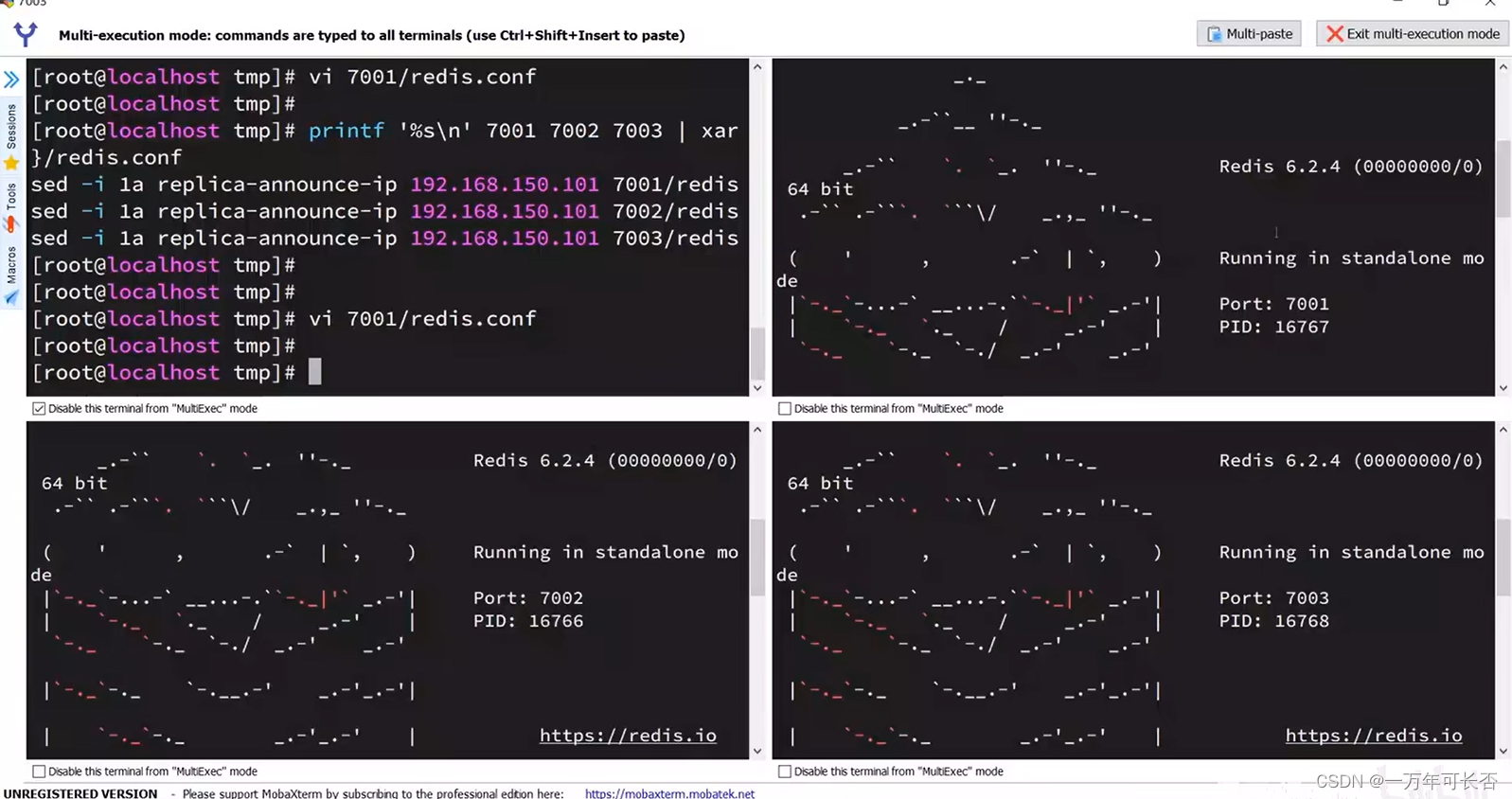Click the multi-execution fork icon
The height and width of the screenshot is (799, 1512).
click(x=26, y=34)
